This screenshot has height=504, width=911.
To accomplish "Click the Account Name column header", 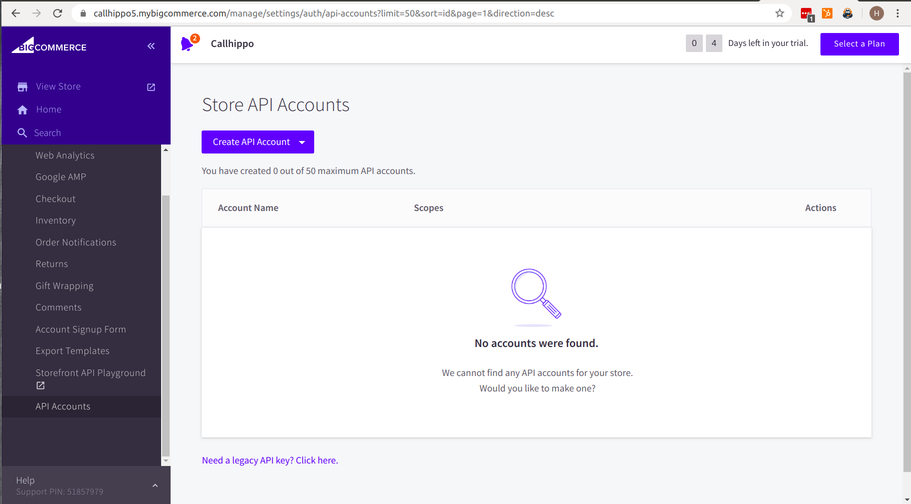I will pyautogui.click(x=248, y=208).
